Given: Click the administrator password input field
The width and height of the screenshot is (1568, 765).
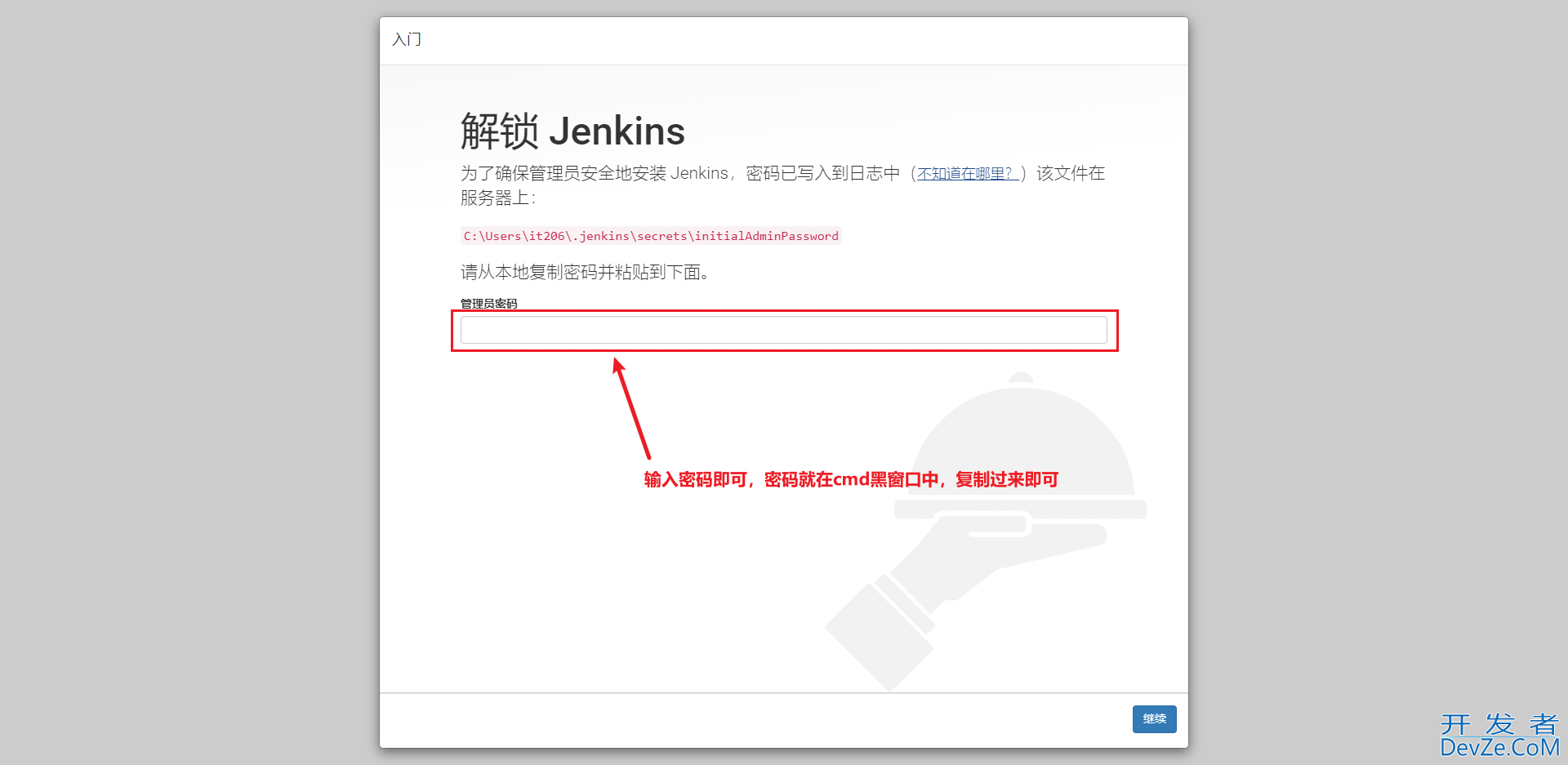Looking at the screenshot, I should (783, 330).
